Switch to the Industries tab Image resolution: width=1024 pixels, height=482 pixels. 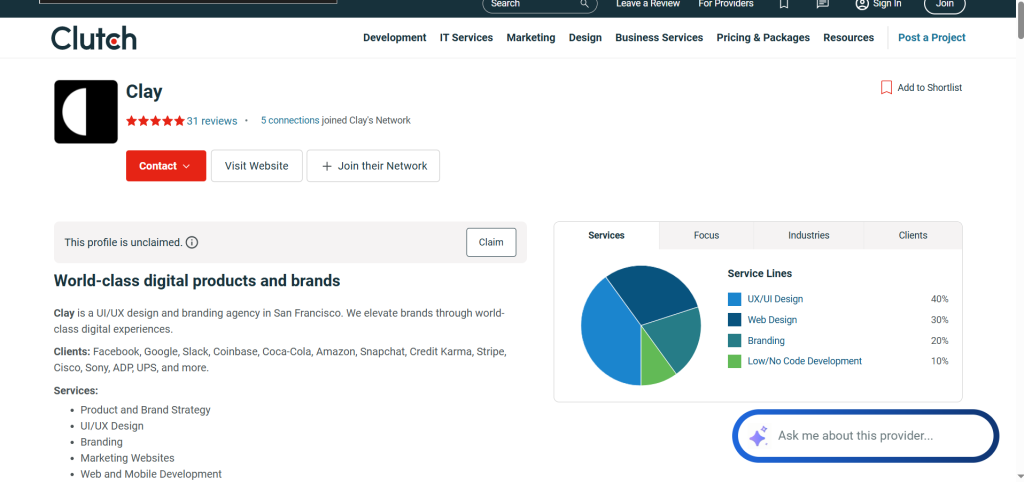click(x=808, y=236)
